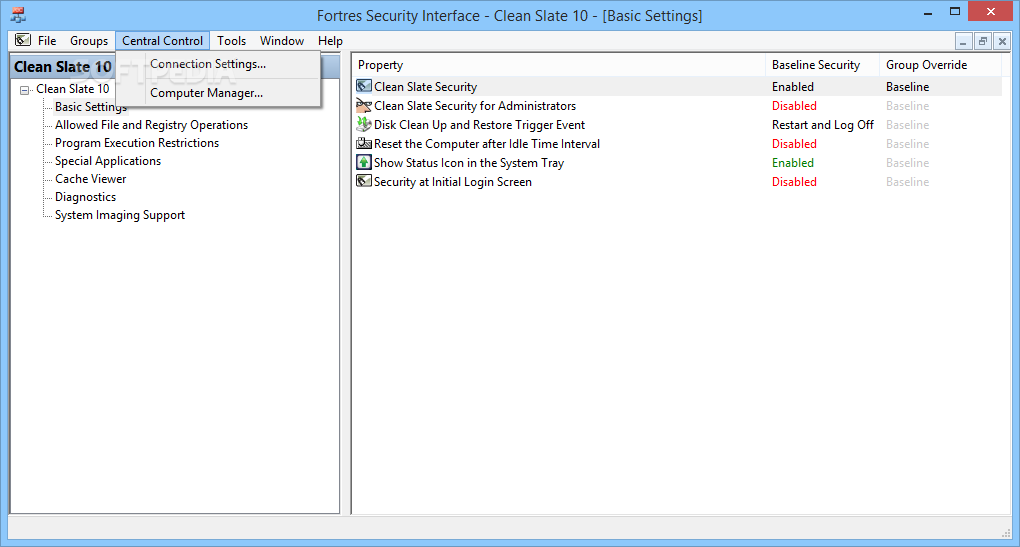Click the Clean Slate Security row icon
The image size is (1020, 547).
point(364,87)
